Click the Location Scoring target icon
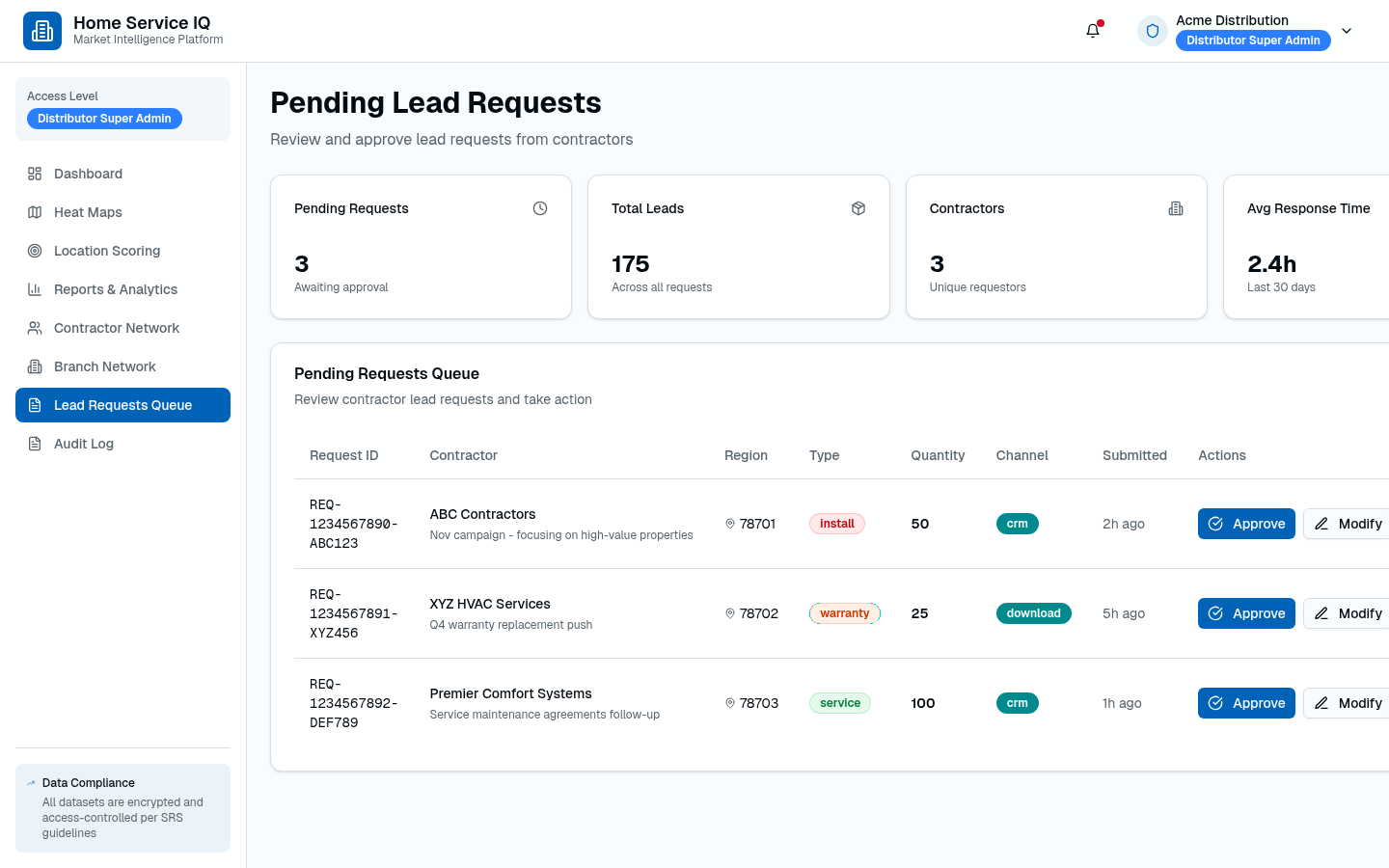The image size is (1389, 868). point(35,251)
